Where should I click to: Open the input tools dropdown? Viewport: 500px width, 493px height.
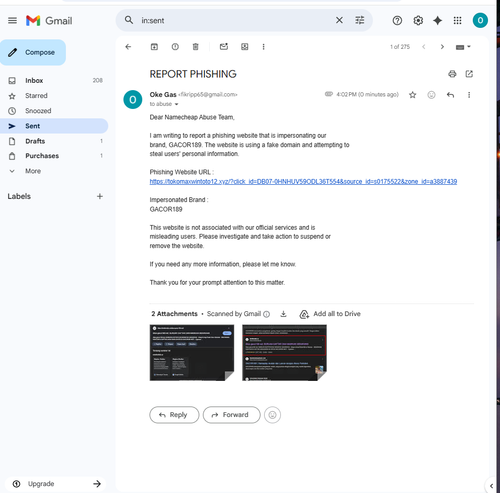(463, 47)
